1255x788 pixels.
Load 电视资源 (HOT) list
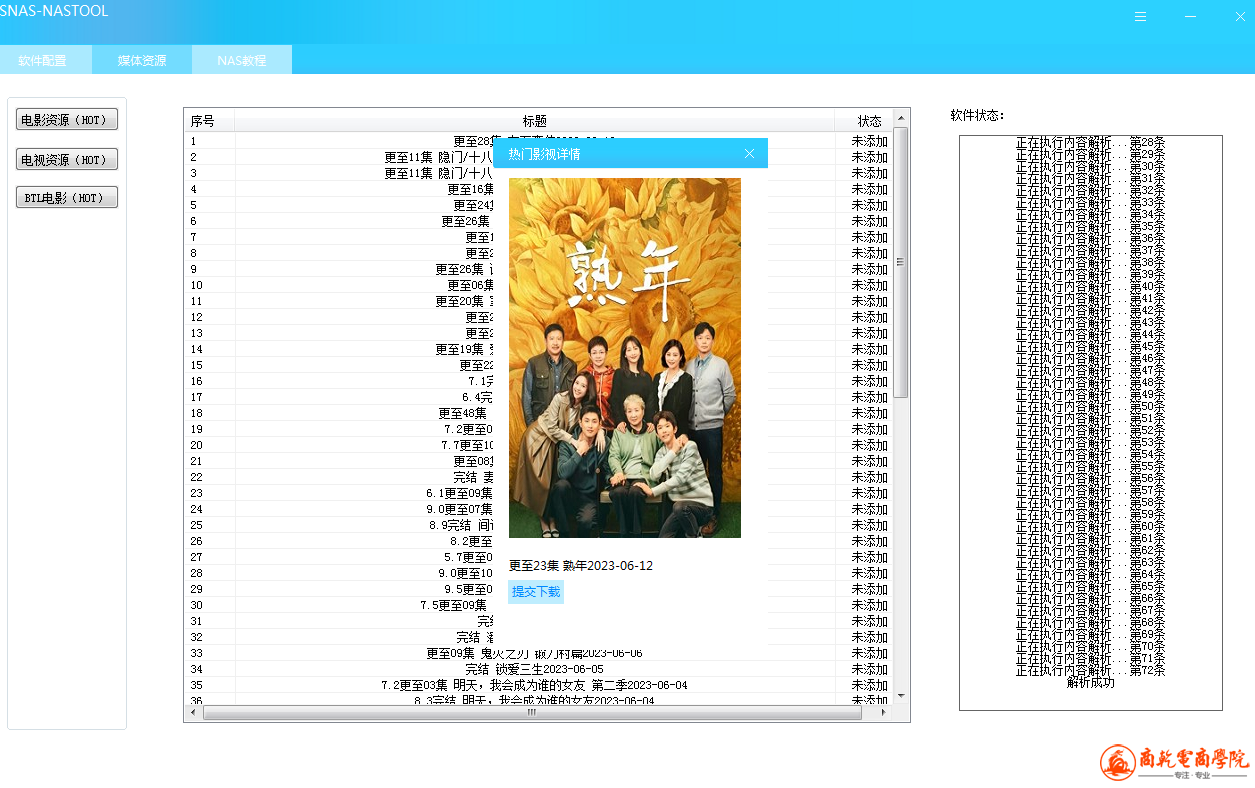coord(67,159)
